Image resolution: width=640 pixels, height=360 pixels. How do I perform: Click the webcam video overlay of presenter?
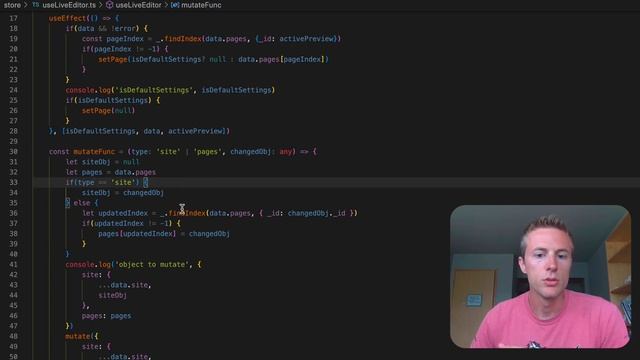[x=540, y=276]
